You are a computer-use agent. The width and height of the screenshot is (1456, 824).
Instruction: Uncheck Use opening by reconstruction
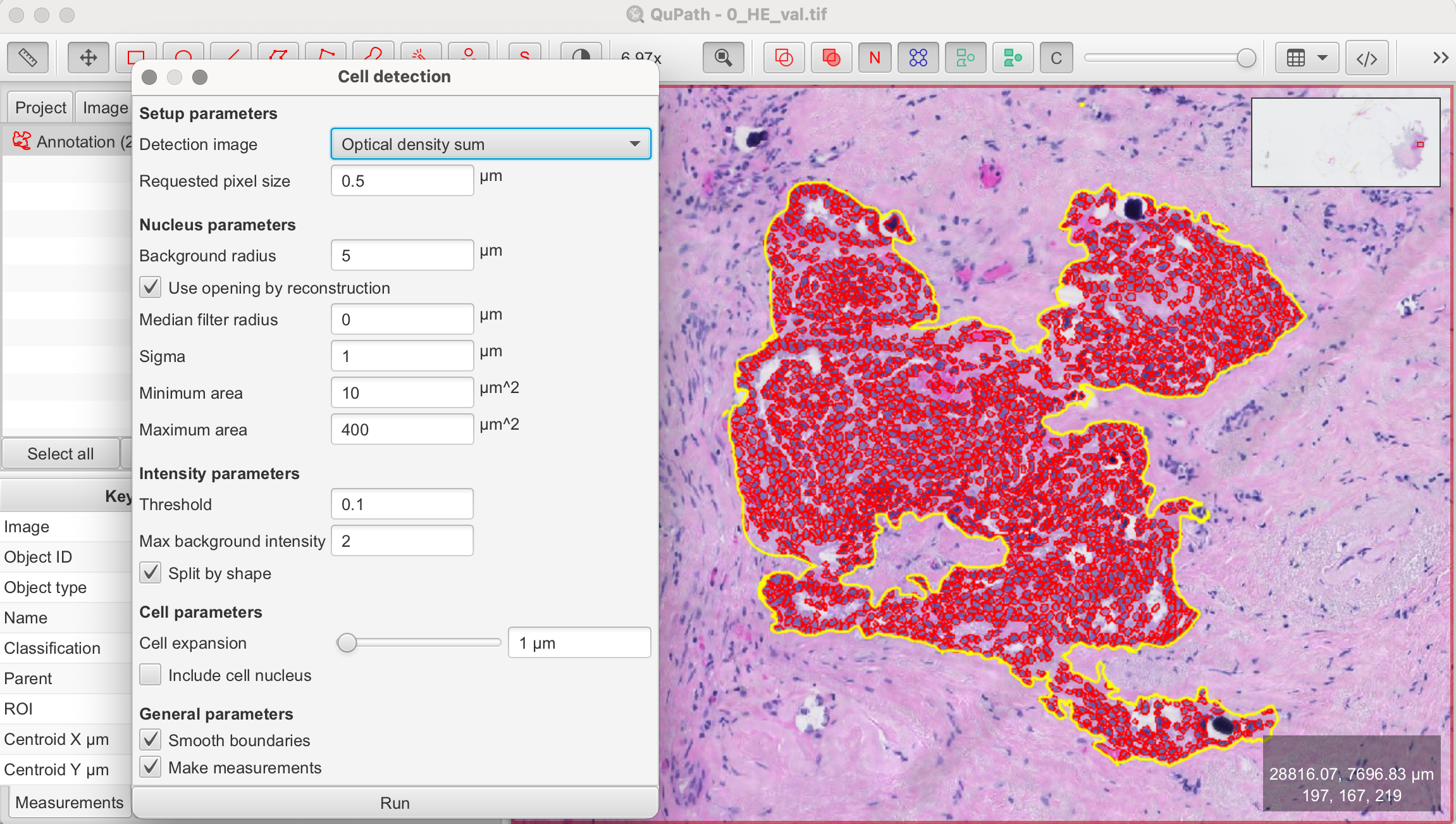pos(151,287)
